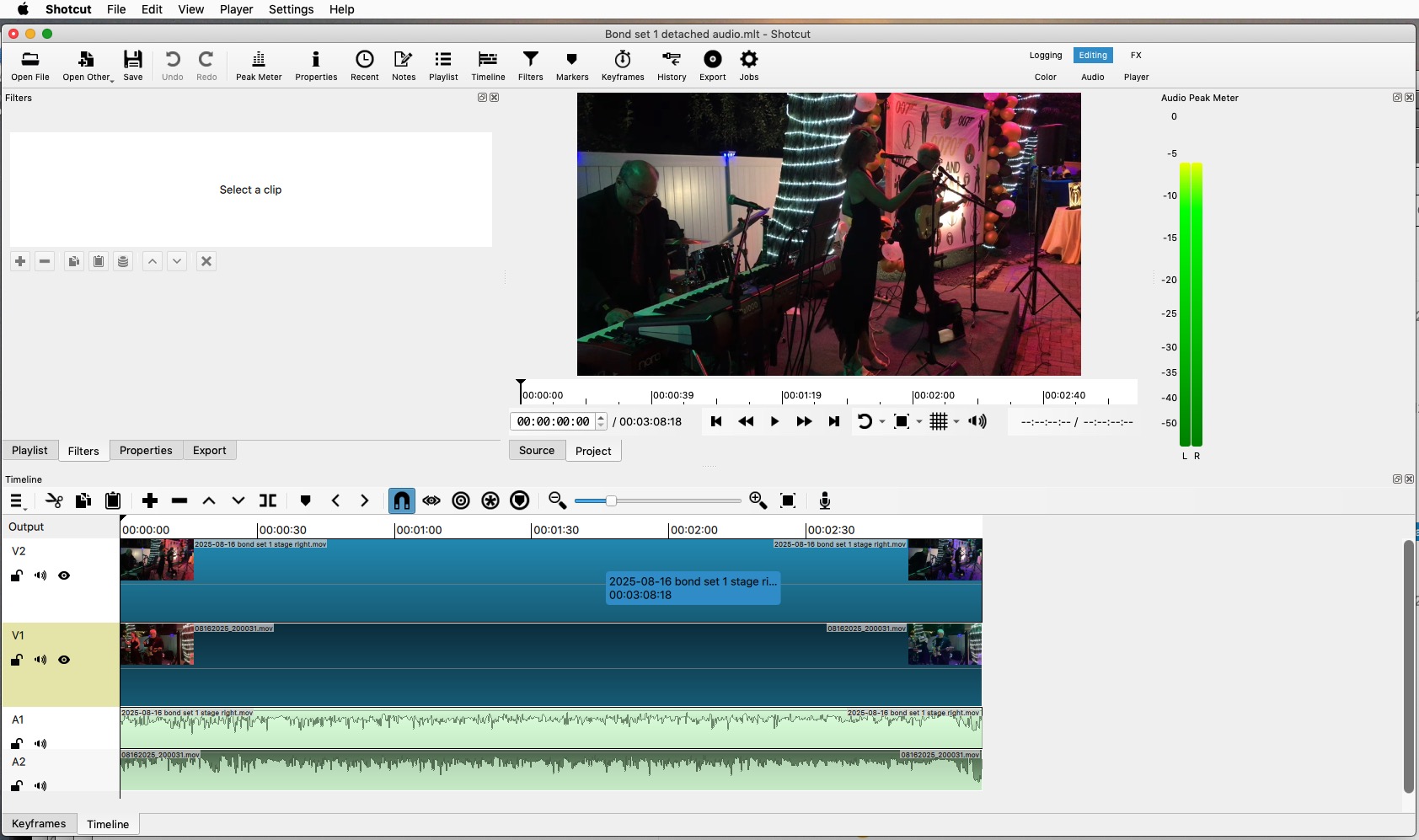Open the timeline hamburger menu
The height and width of the screenshot is (840, 1419).
(18, 501)
